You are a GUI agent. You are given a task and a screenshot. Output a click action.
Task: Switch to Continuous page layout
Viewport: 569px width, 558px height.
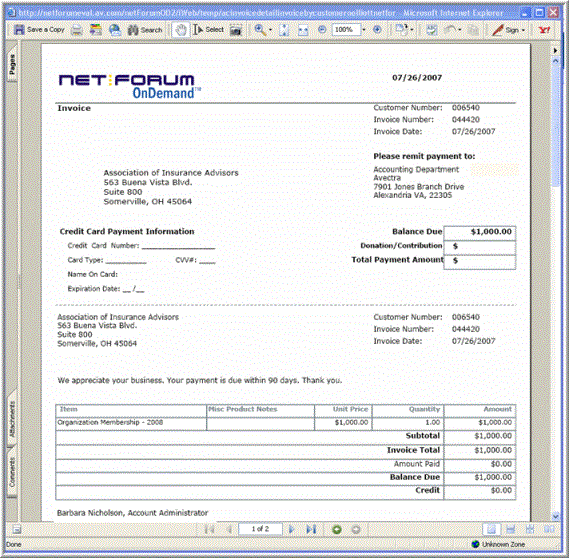[511, 530]
